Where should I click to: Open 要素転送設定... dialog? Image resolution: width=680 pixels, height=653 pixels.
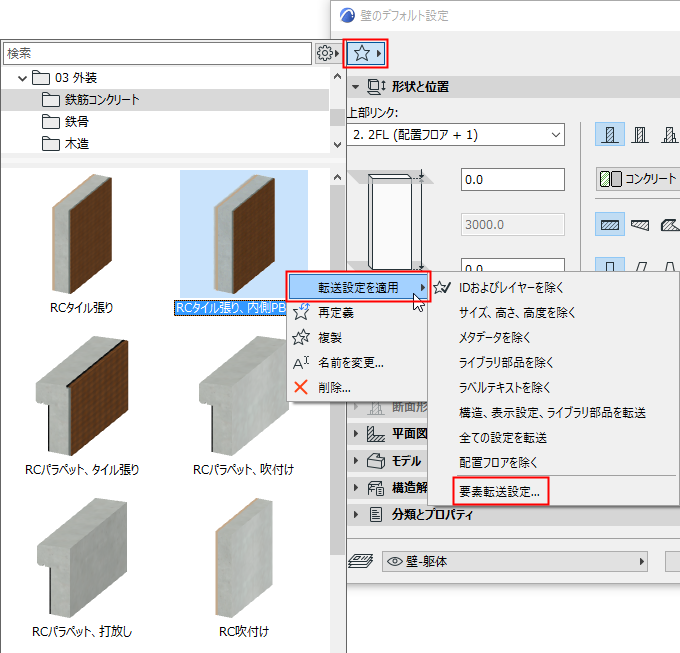[500, 492]
